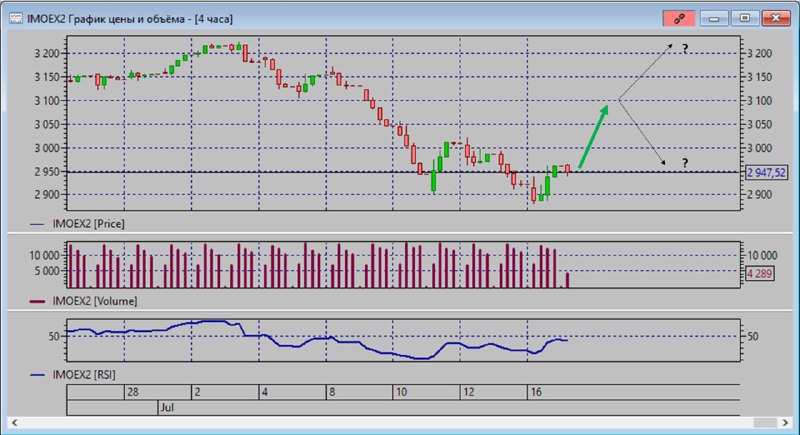Viewport: 800px width, 435px height.
Task: Click the chart window icon beside IMOEX2 title
Action: [16, 19]
